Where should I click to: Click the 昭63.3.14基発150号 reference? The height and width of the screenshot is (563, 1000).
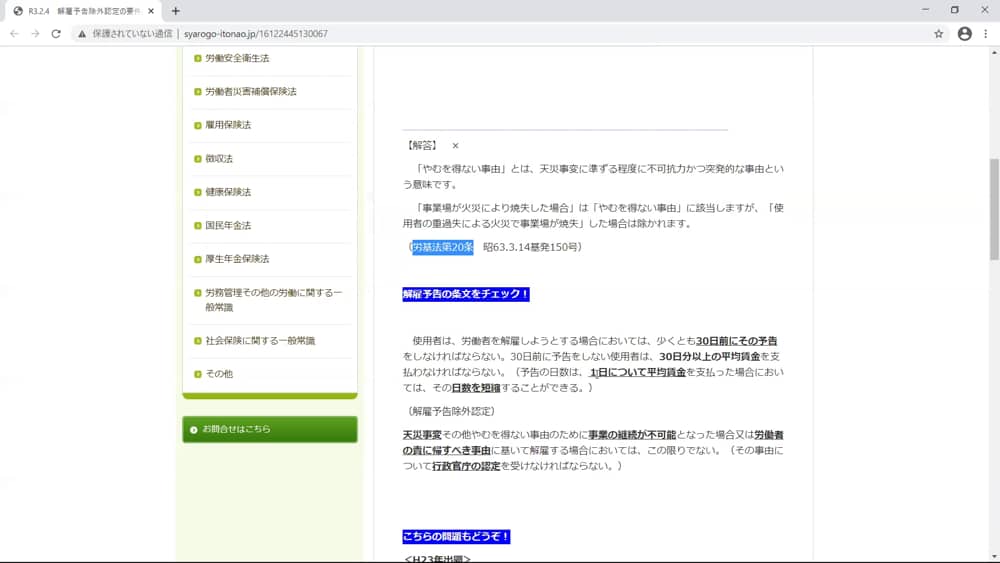click(530, 247)
